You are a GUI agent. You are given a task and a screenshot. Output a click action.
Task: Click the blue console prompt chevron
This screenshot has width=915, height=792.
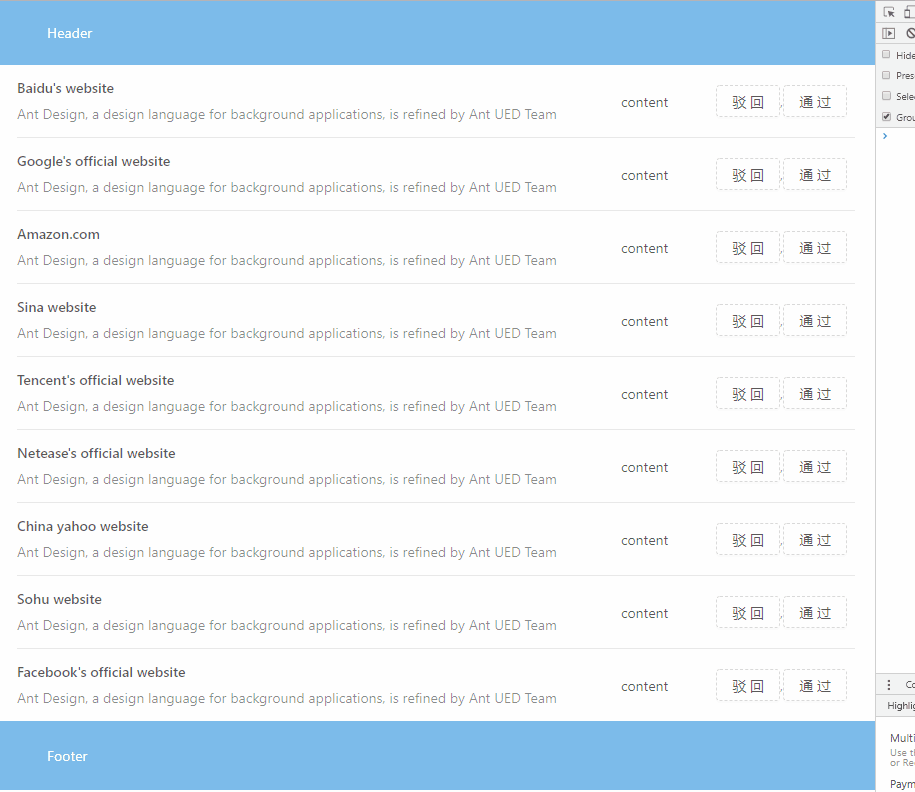885,136
